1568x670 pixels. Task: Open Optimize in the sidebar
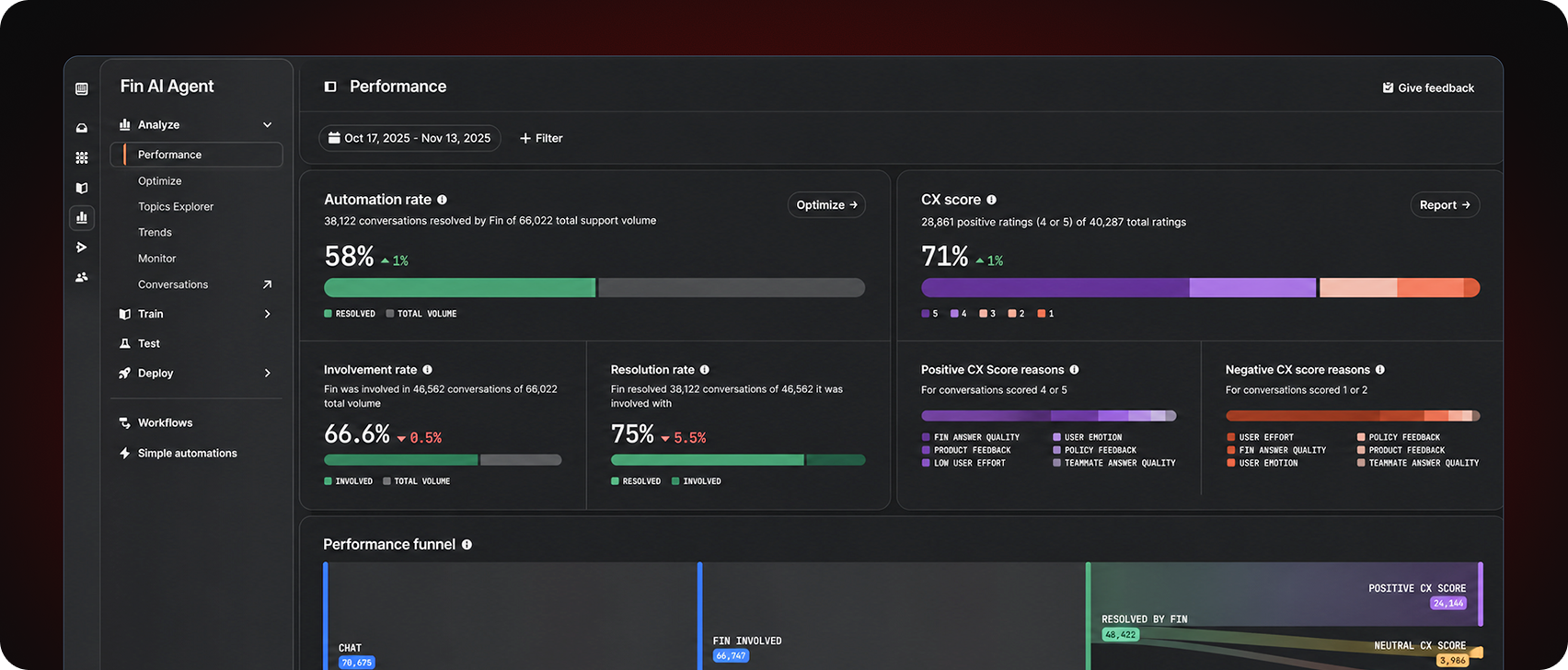[x=160, y=181]
